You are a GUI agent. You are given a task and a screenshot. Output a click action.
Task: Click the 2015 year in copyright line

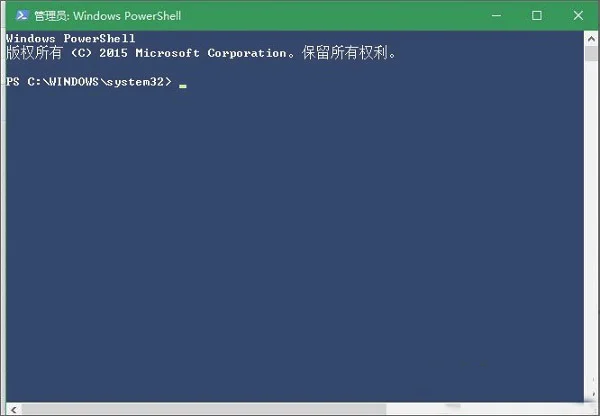pos(113,53)
